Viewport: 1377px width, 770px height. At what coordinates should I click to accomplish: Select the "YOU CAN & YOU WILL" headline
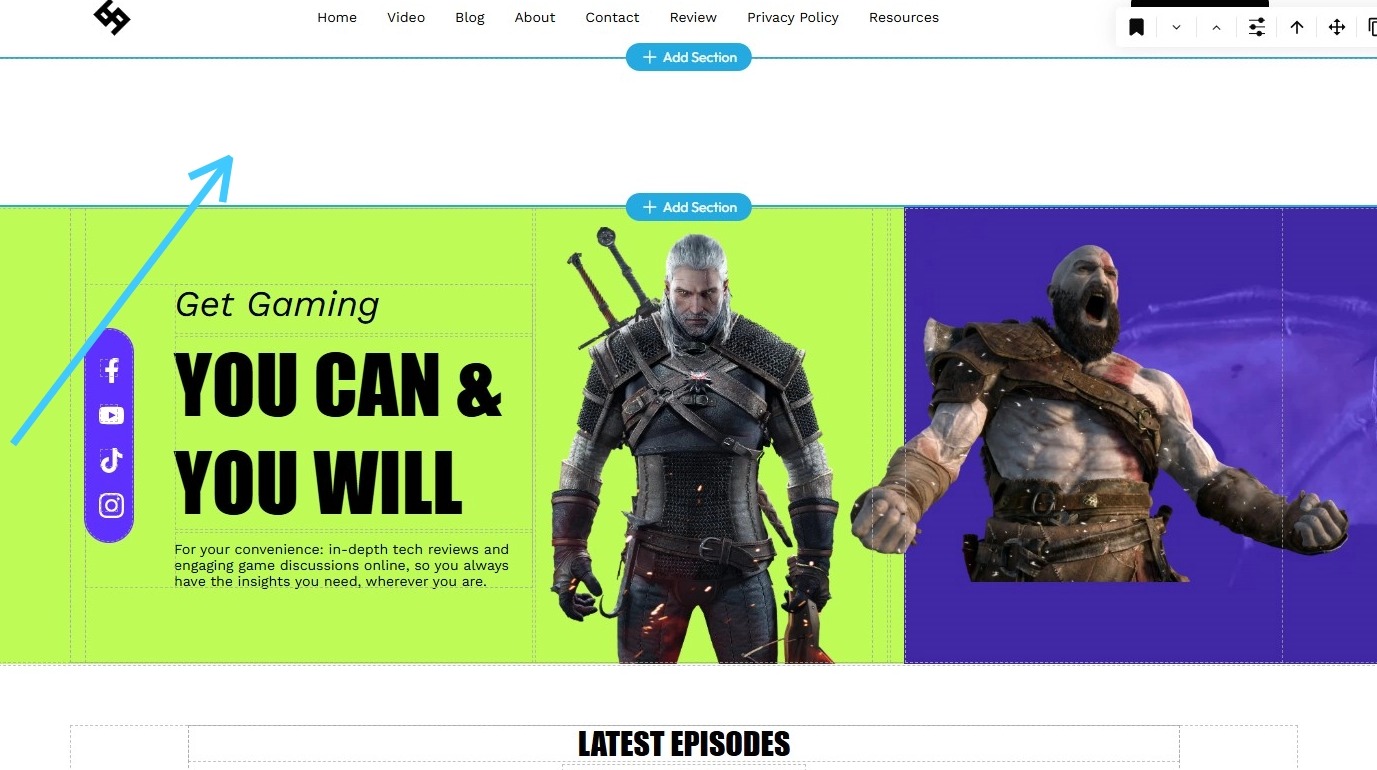[338, 432]
